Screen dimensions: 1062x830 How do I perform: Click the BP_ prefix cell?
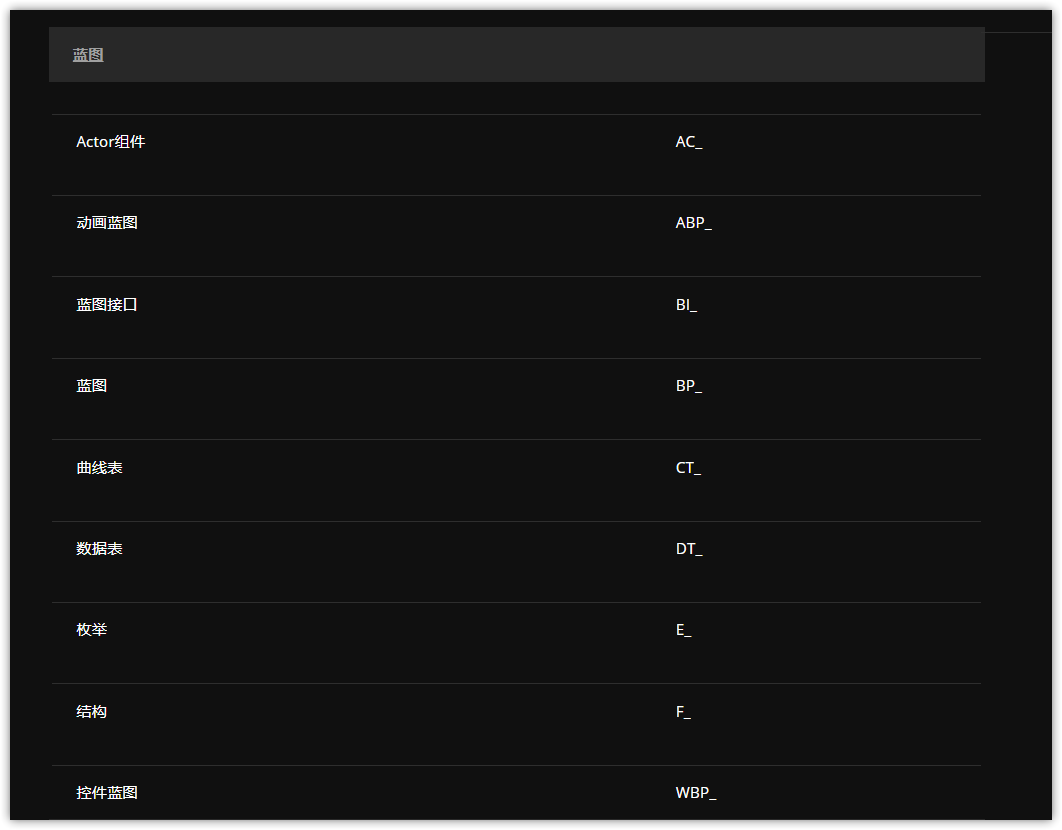click(x=689, y=386)
